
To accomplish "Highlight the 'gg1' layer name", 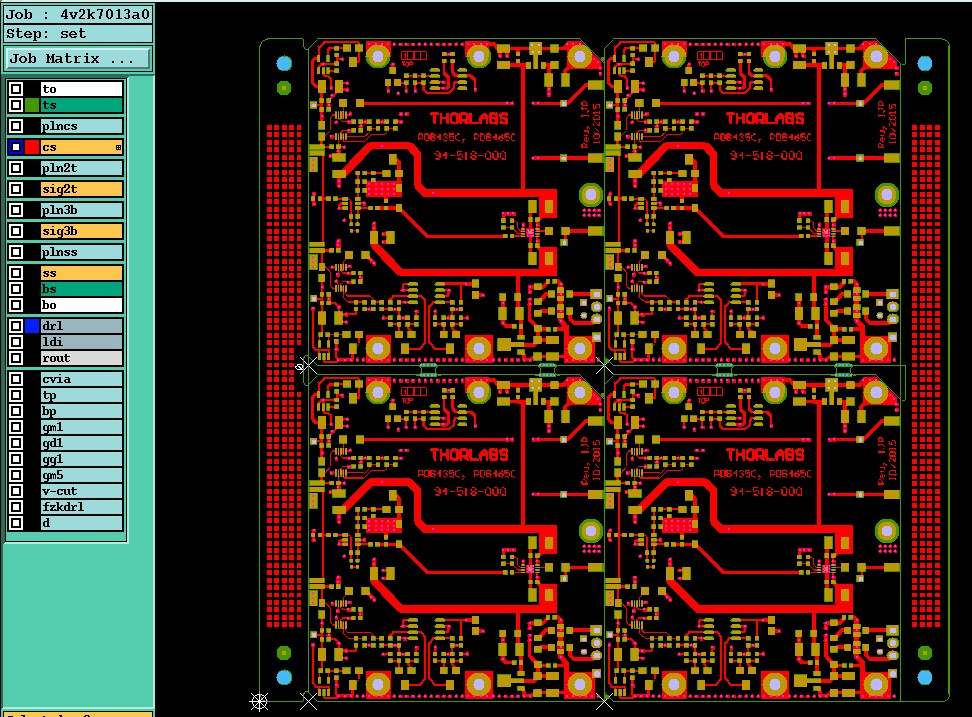I will [x=81, y=459].
